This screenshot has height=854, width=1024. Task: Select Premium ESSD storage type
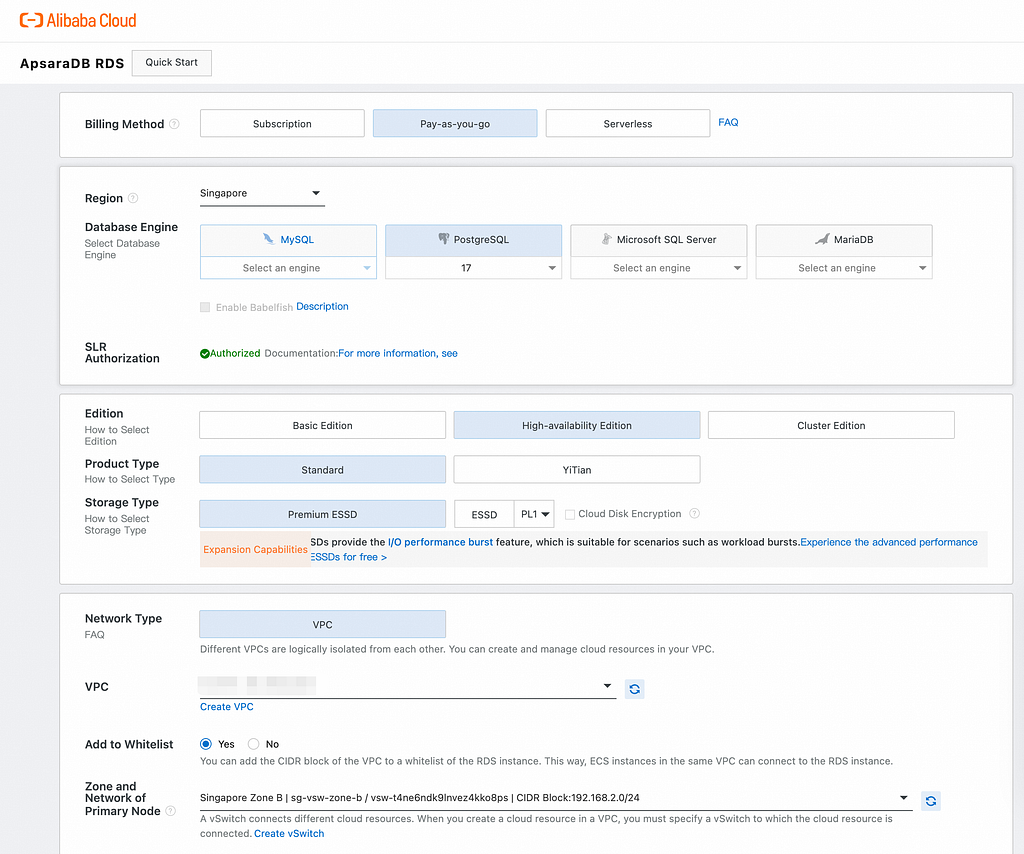[x=323, y=514]
